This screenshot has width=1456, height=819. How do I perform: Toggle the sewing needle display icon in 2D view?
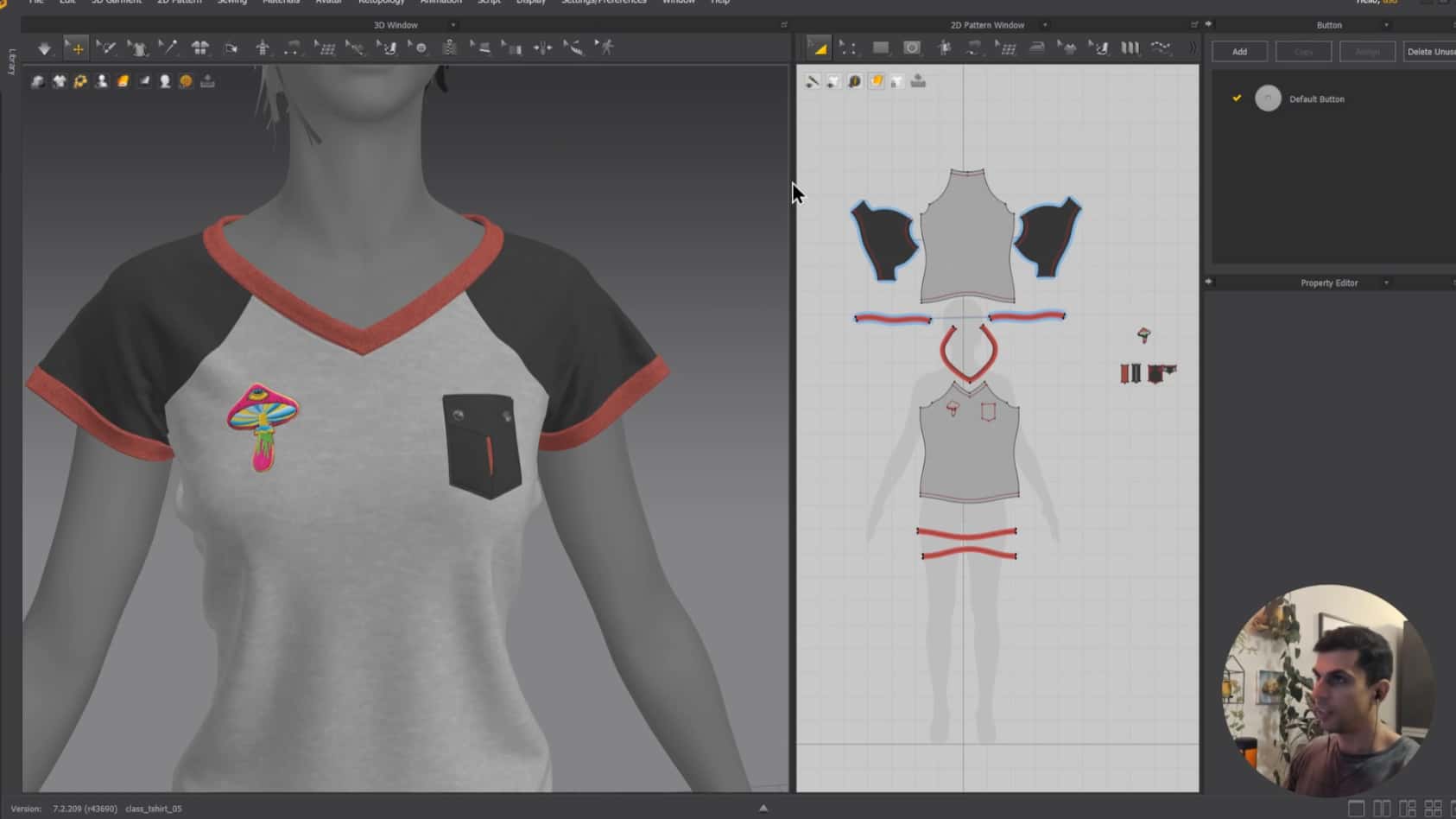[x=812, y=81]
